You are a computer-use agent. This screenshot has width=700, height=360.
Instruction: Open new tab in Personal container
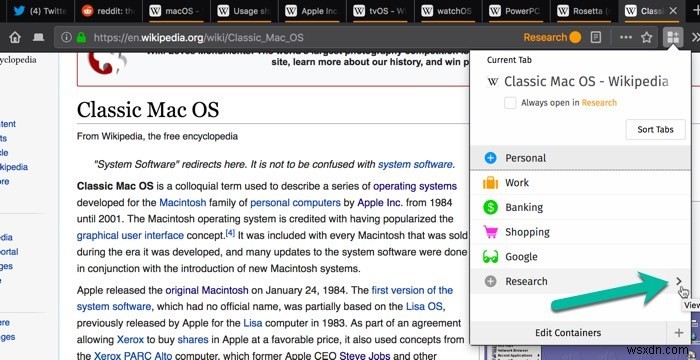tap(580, 158)
